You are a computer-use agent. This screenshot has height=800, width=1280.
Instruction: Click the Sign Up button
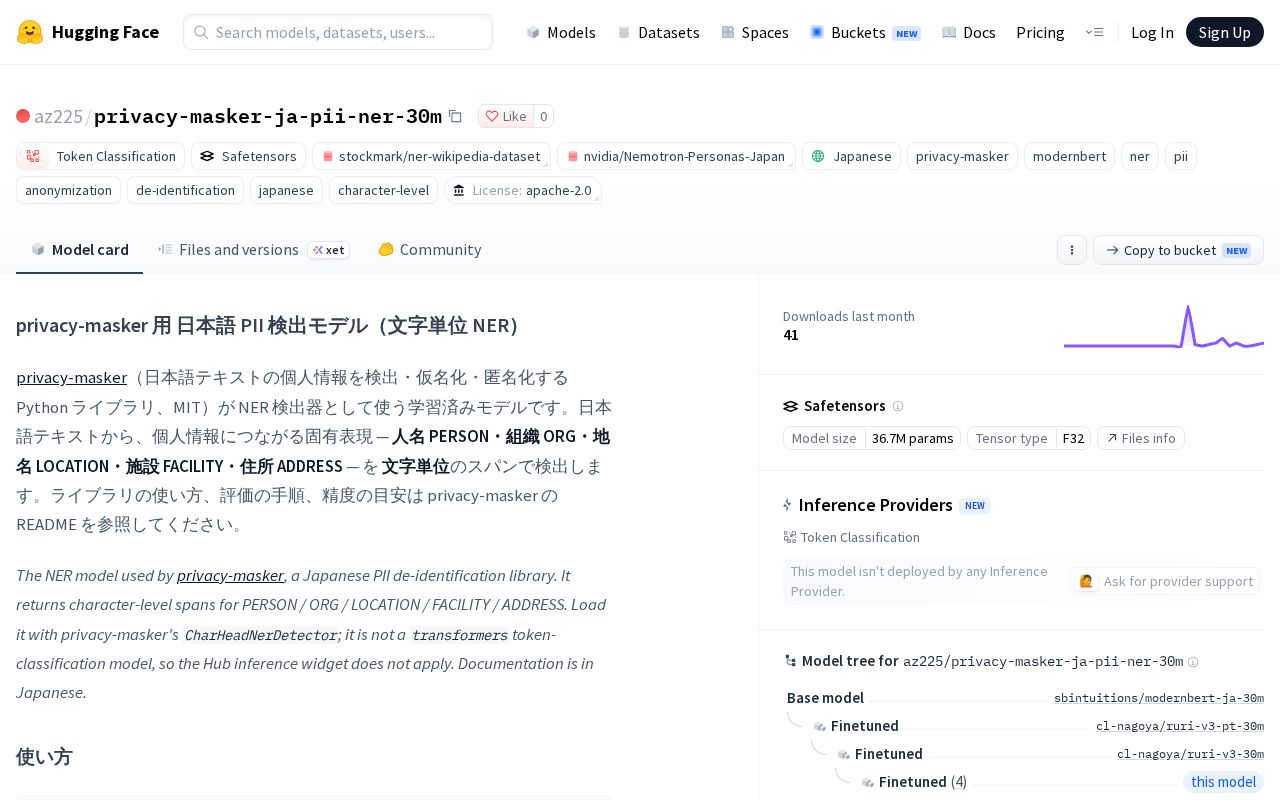click(1225, 32)
